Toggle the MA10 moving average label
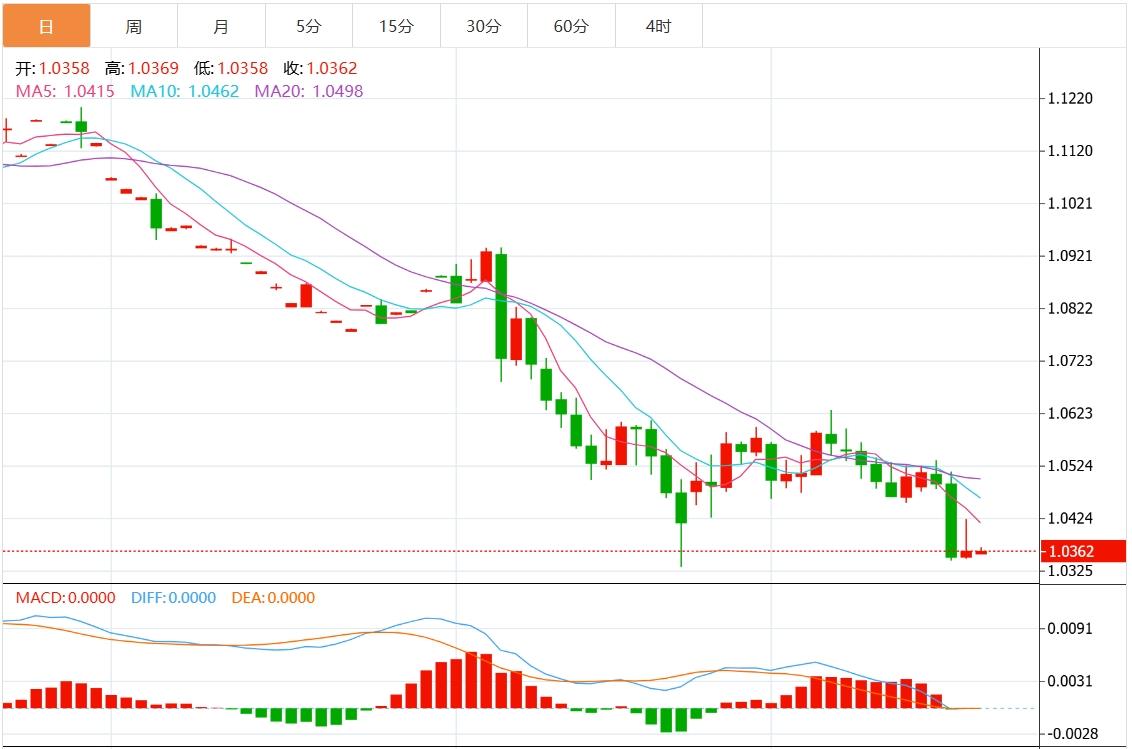 184,91
